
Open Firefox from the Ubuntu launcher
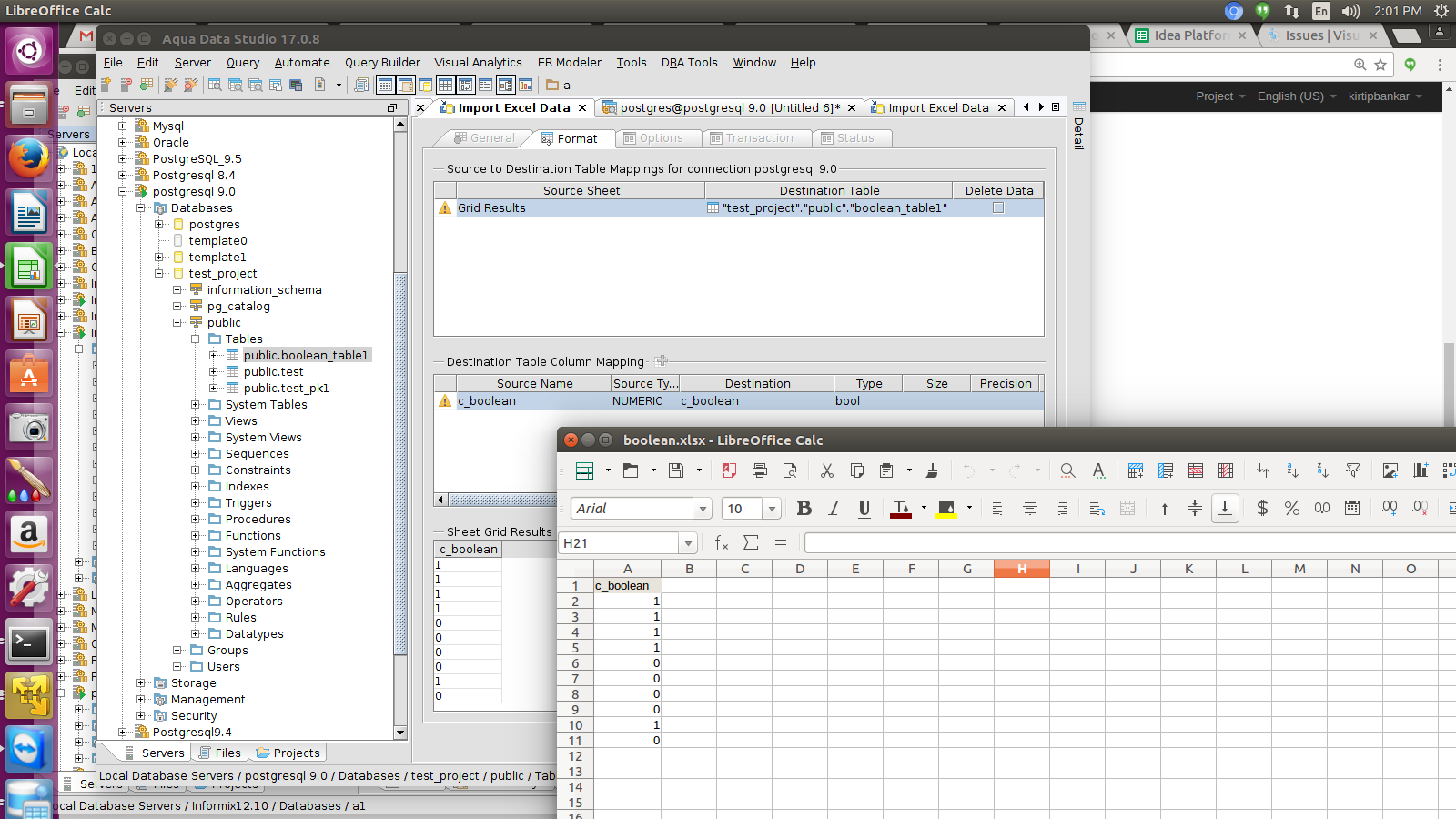pos(28,158)
